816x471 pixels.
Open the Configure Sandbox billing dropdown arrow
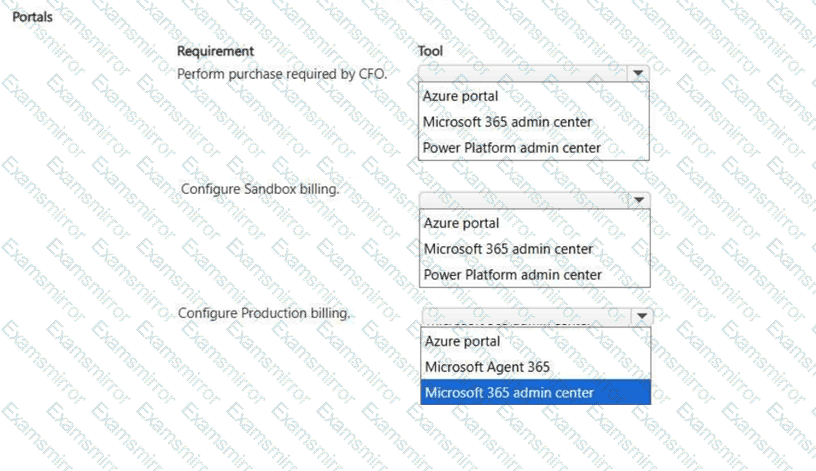[x=639, y=200]
